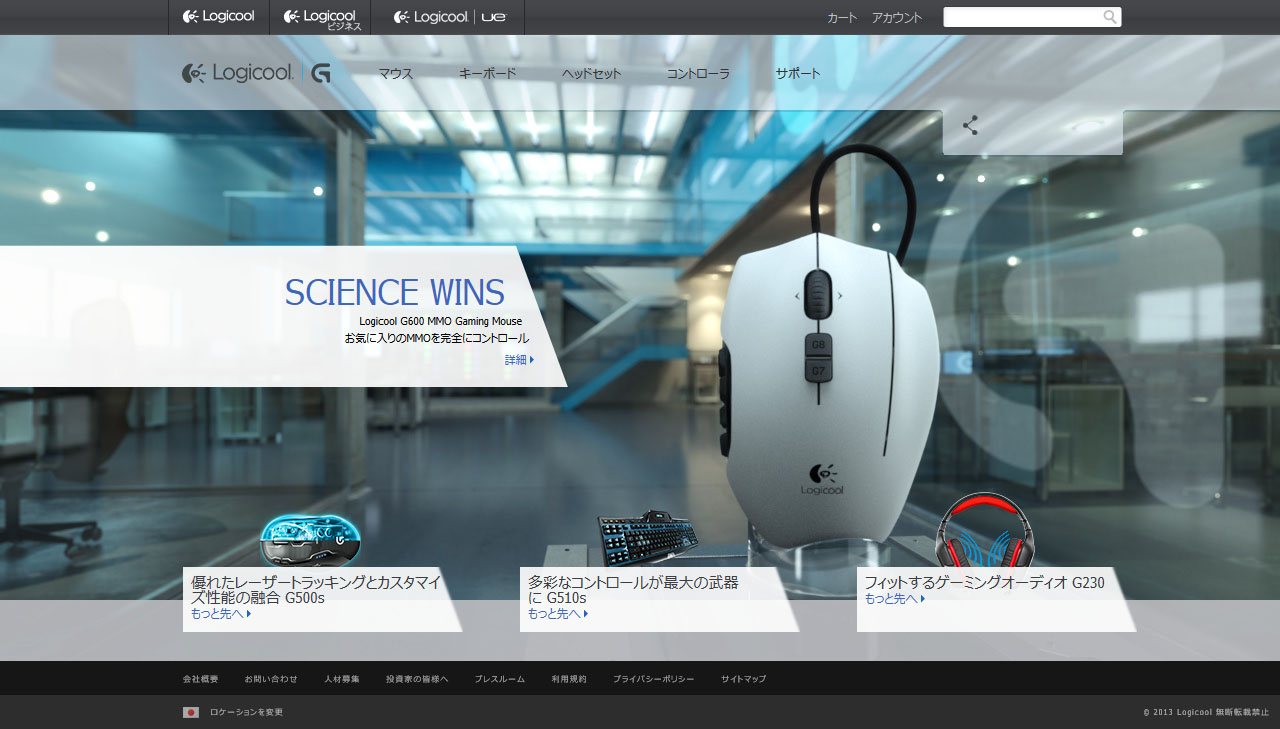Click もっと先へ under G510s
The height and width of the screenshot is (729, 1280).
[x=558, y=614]
